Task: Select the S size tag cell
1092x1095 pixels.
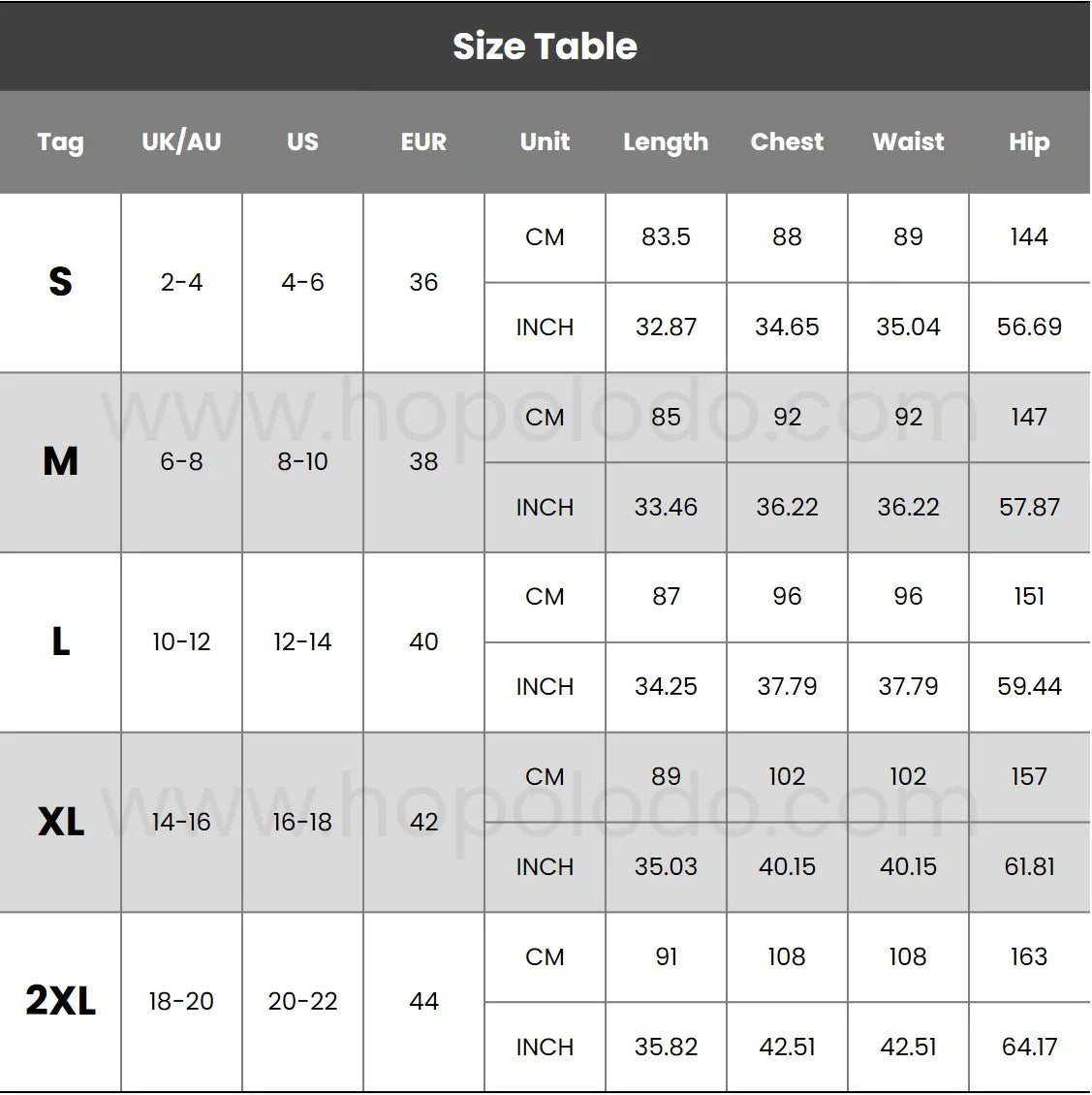Action: click(61, 282)
